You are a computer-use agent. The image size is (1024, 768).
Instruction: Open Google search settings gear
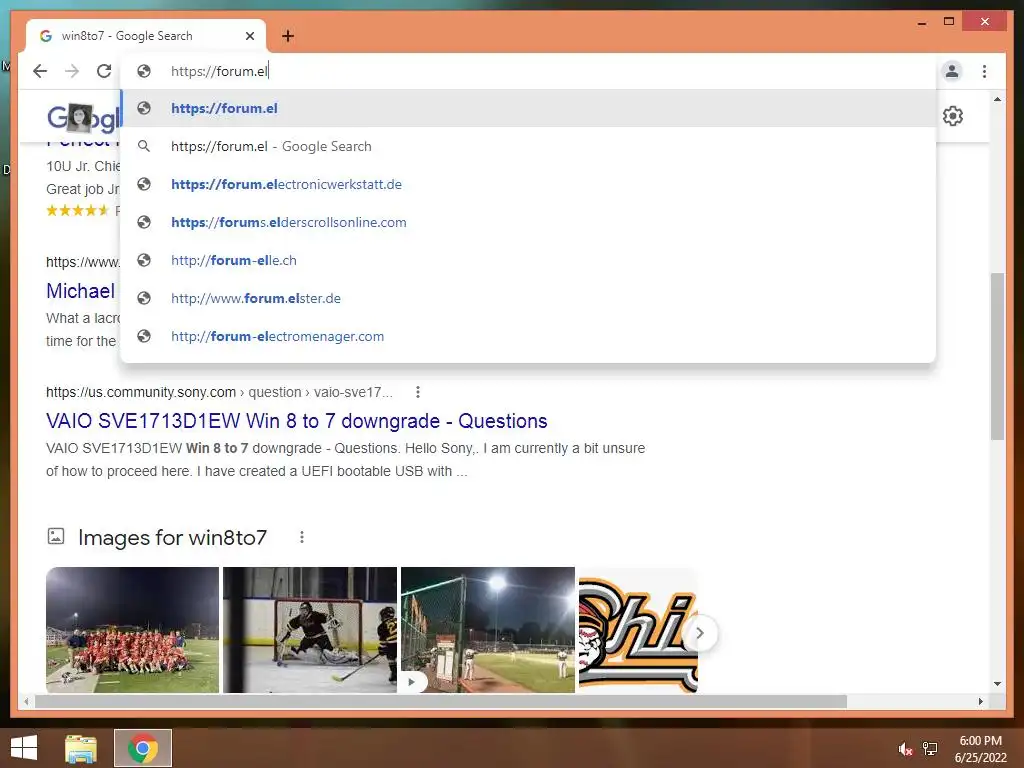point(953,116)
